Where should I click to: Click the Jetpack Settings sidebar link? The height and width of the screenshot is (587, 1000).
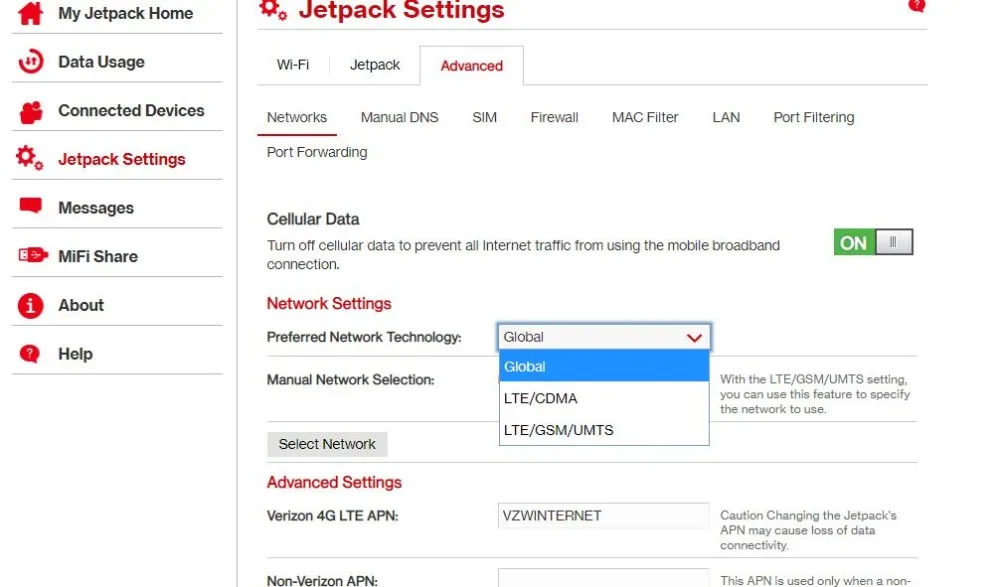pos(122,159)
